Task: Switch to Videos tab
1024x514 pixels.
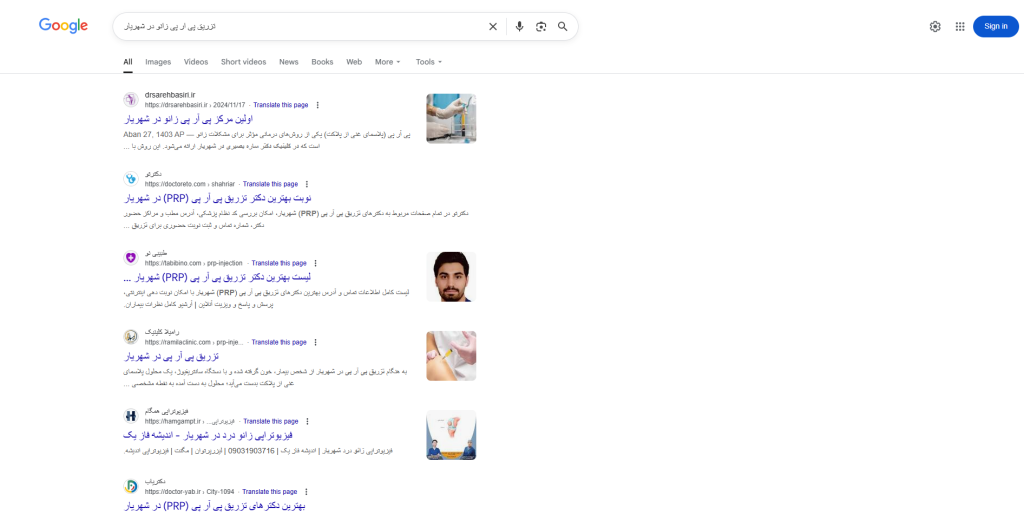Action: tap(196, 62)
